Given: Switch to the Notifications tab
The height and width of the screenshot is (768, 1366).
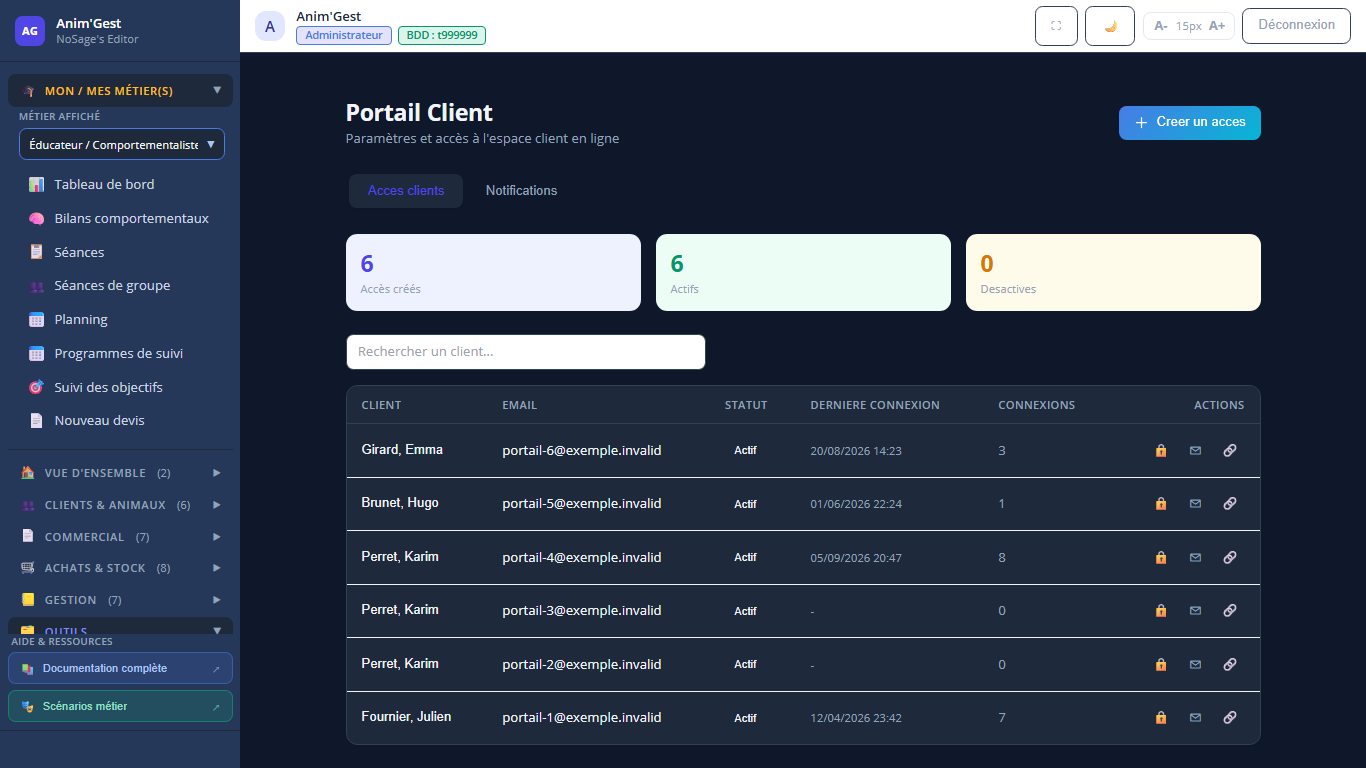Looking at the screenshot, I should tap(521, 191).
